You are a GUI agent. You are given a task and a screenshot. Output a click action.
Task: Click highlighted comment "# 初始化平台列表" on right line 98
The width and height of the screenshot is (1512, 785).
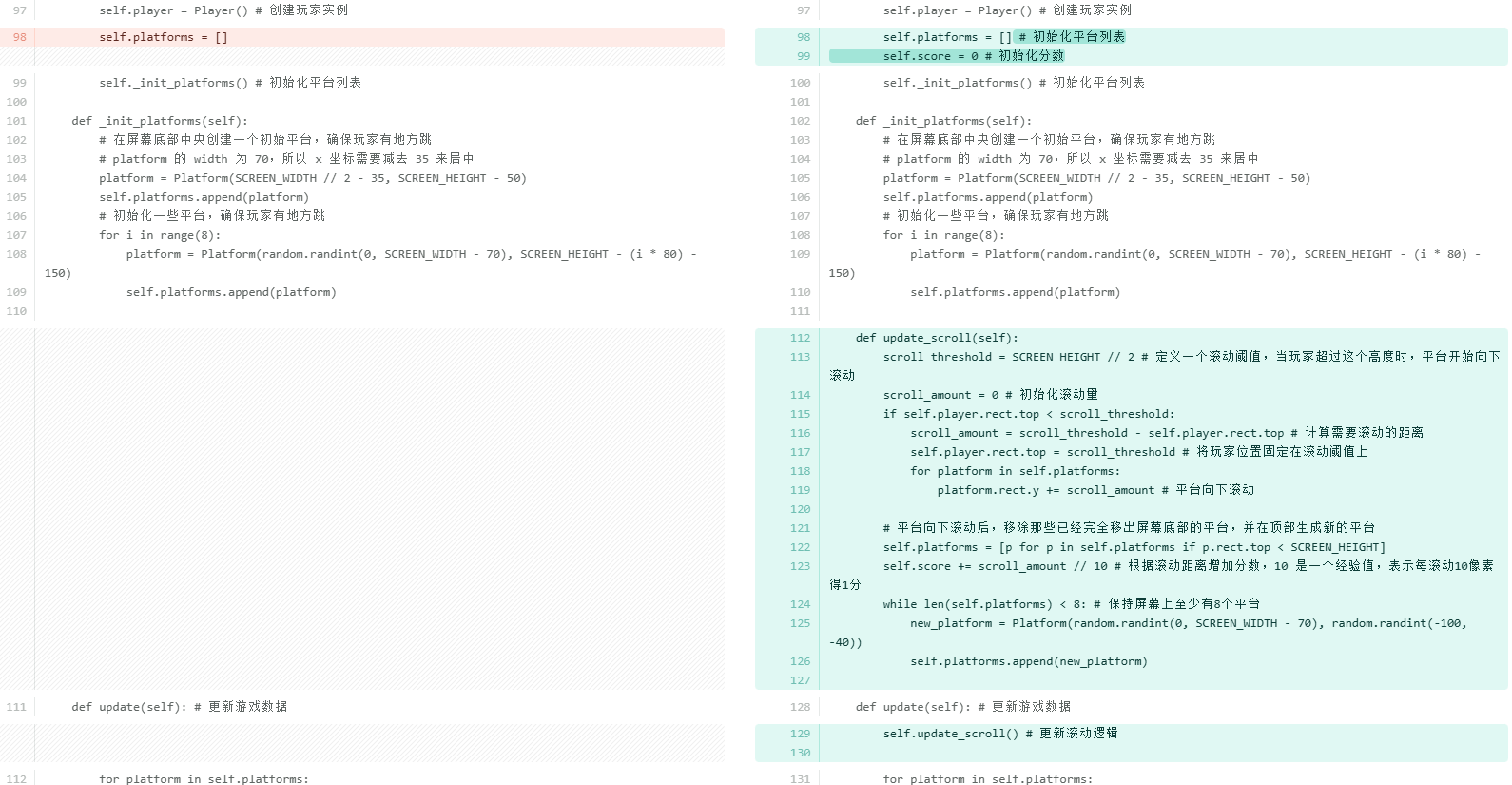[1072, 37]
